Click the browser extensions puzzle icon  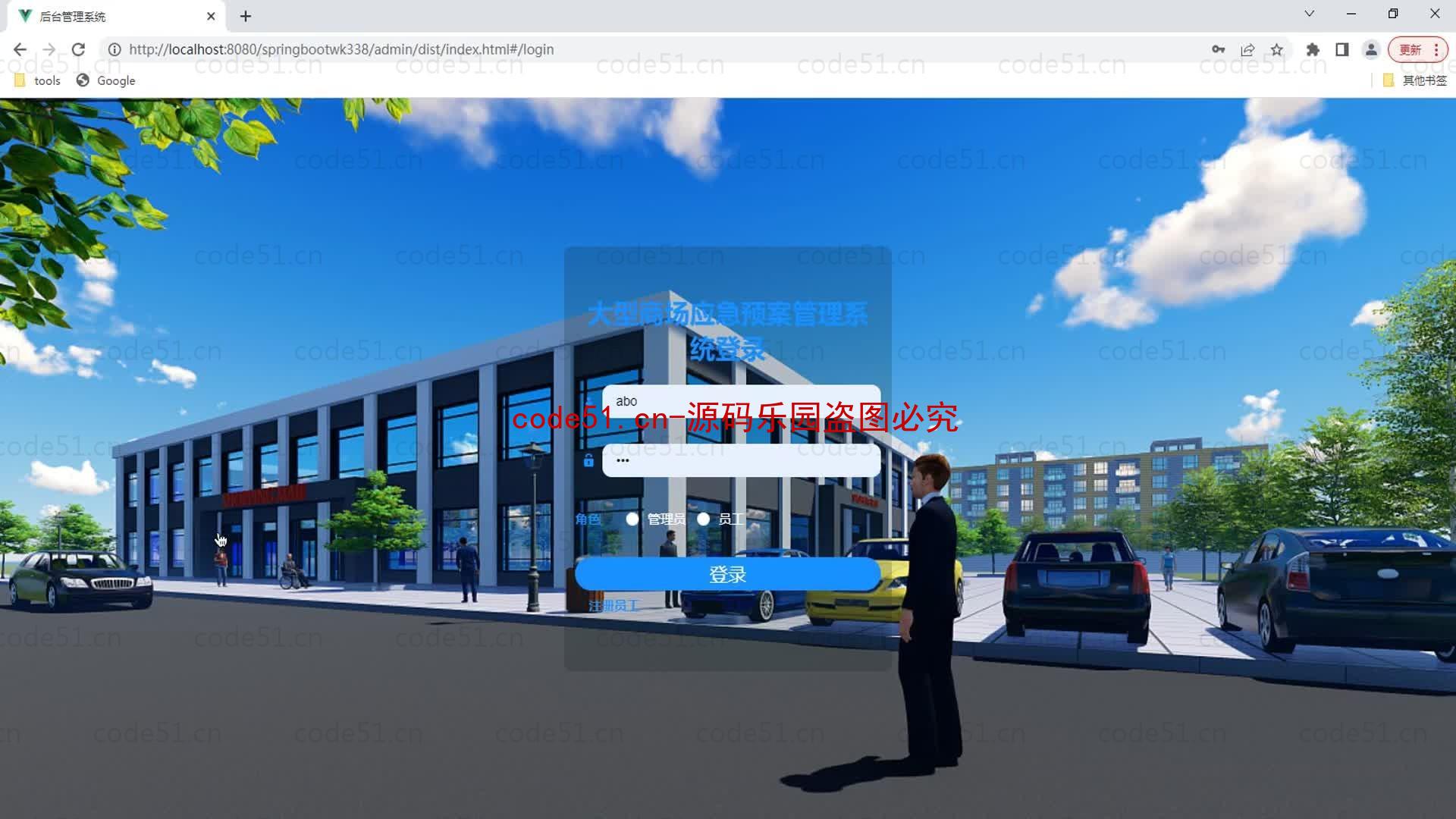click(x=1311, y=49)
